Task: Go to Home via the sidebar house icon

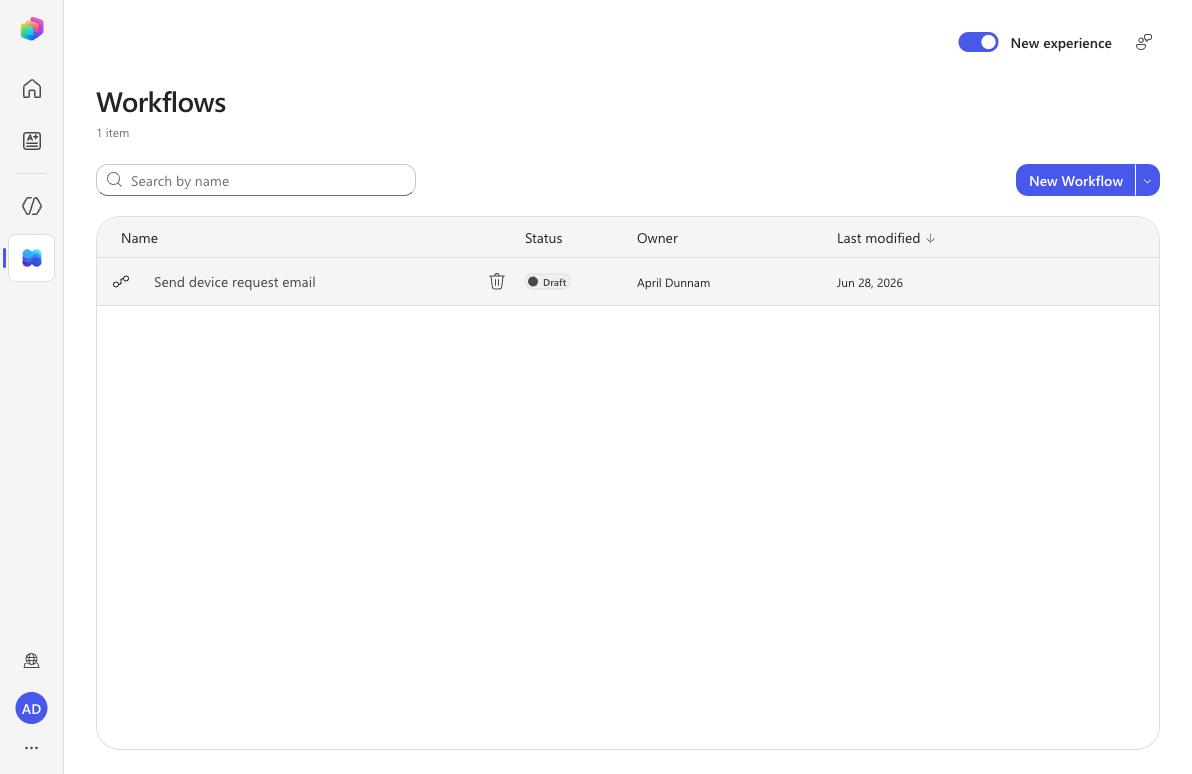Action: [32, 89]
